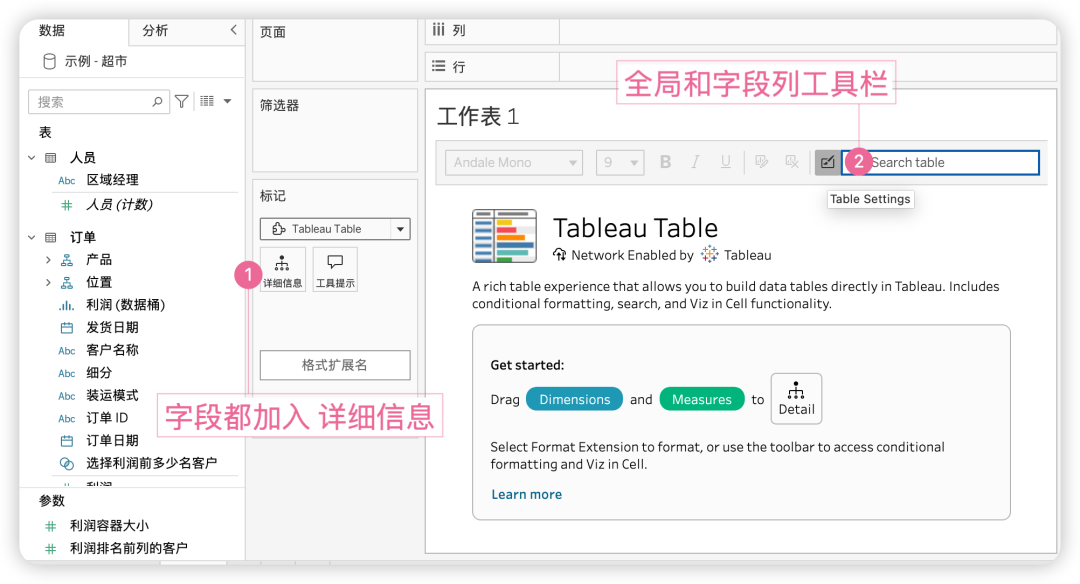Click the 筛选器 shelf

coord(335,130)
